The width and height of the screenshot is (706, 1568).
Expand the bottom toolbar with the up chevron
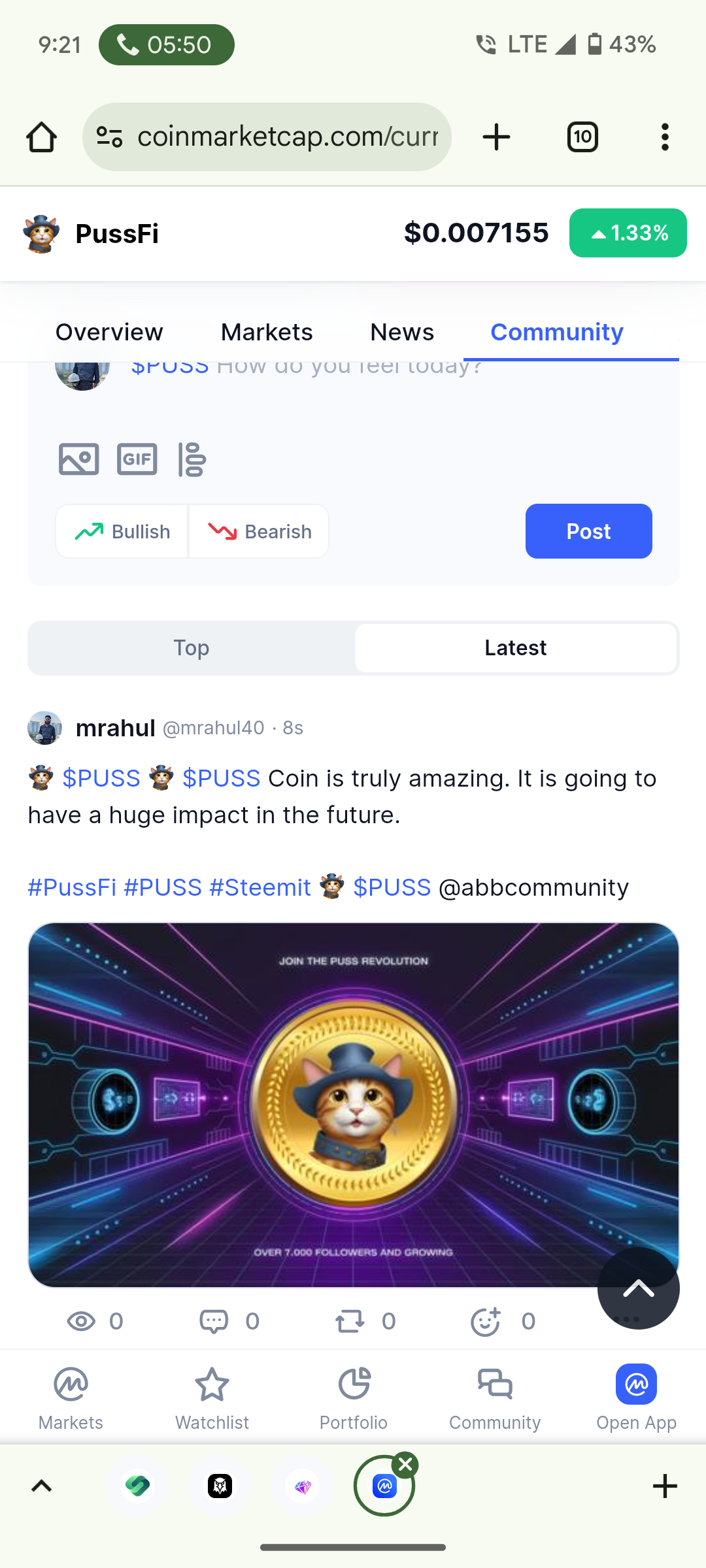[x=42, y=1486]
